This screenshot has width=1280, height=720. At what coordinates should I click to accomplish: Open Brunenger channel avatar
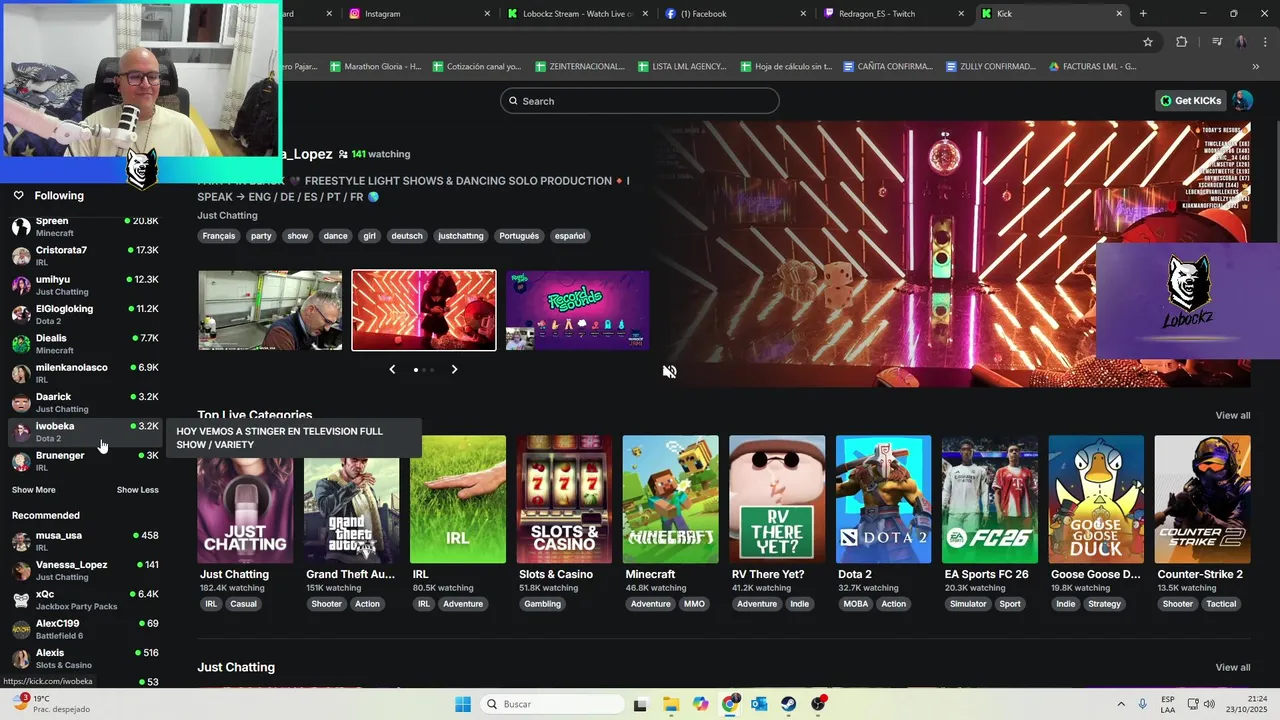20,461
